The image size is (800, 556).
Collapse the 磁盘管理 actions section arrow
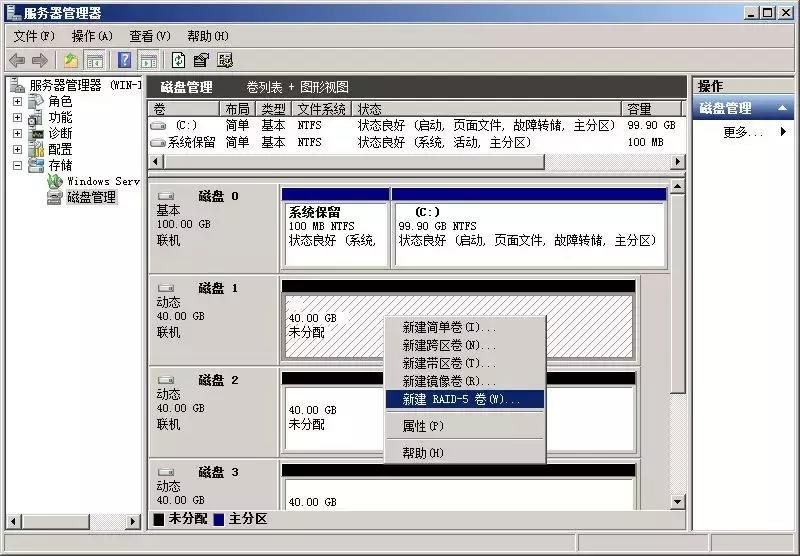tap(782, 108)
